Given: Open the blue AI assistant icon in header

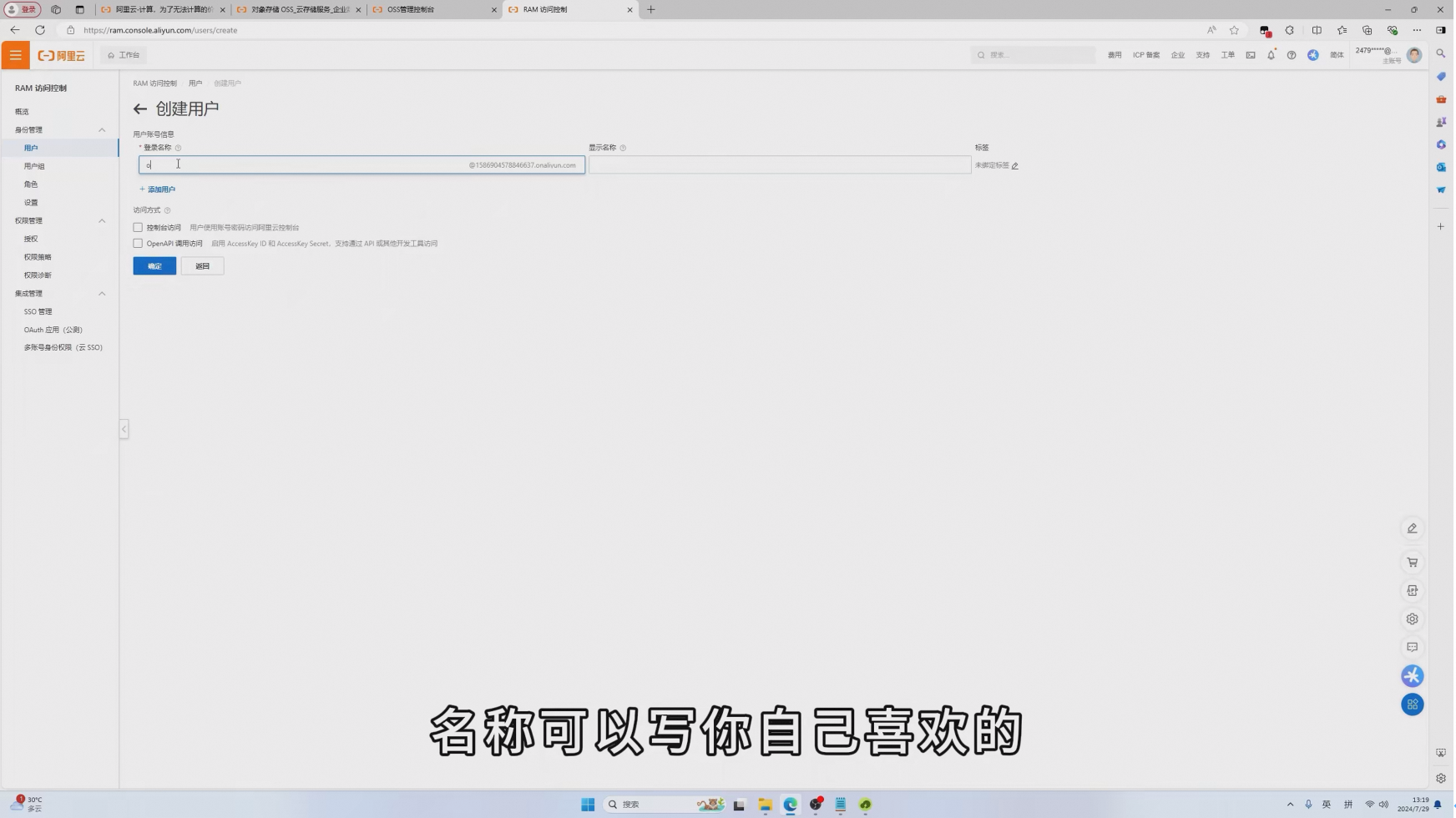Looking at the screenshot, I should coord(1313,55).
